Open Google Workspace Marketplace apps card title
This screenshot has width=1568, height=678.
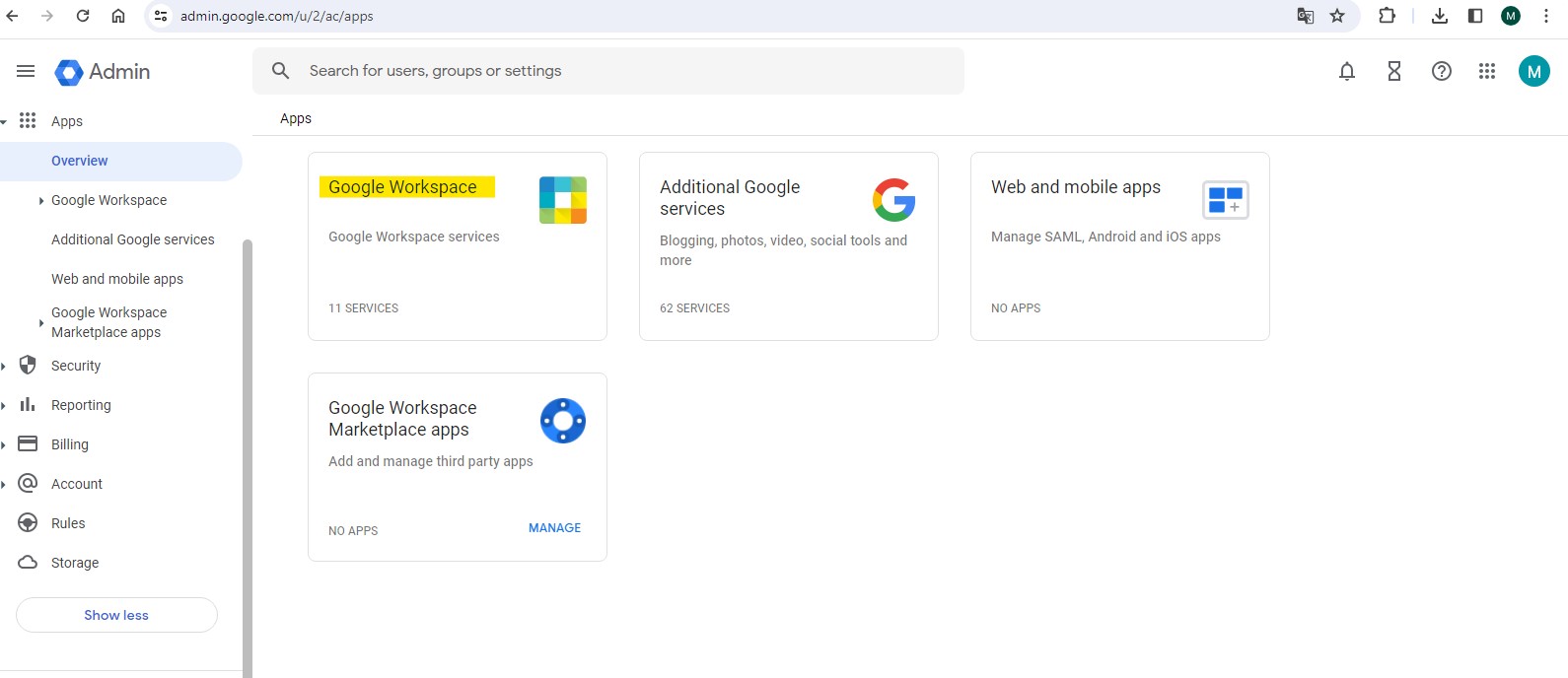pyautogui.click(x=402, y=419)
